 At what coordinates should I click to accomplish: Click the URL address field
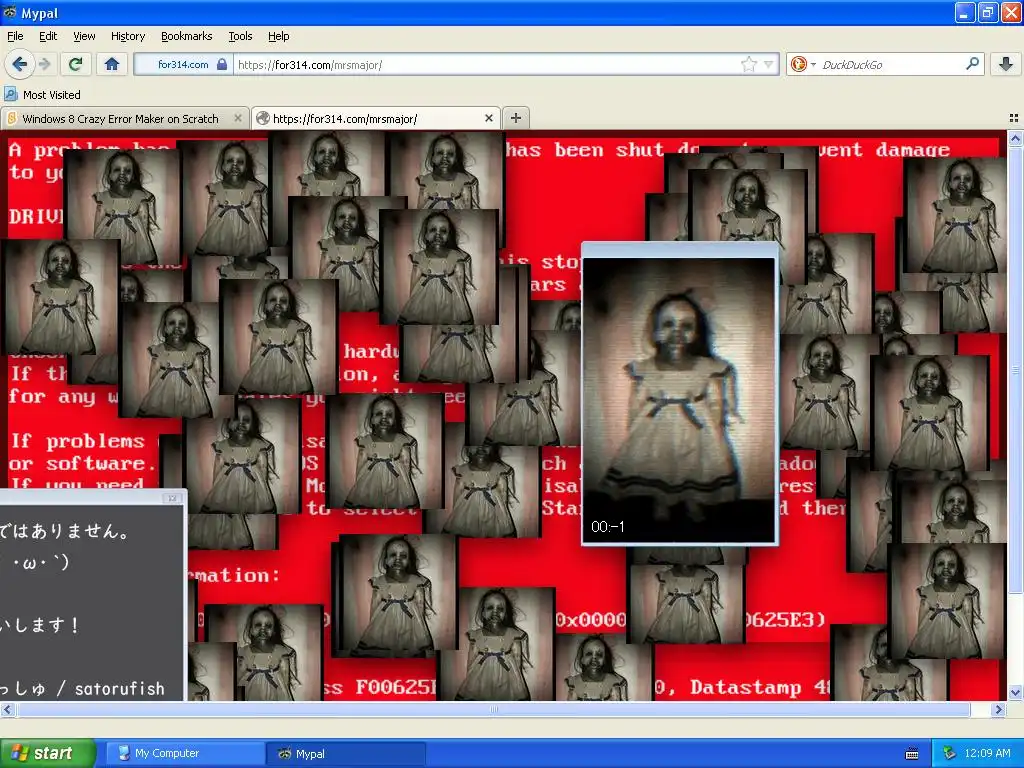click(487, 64)
